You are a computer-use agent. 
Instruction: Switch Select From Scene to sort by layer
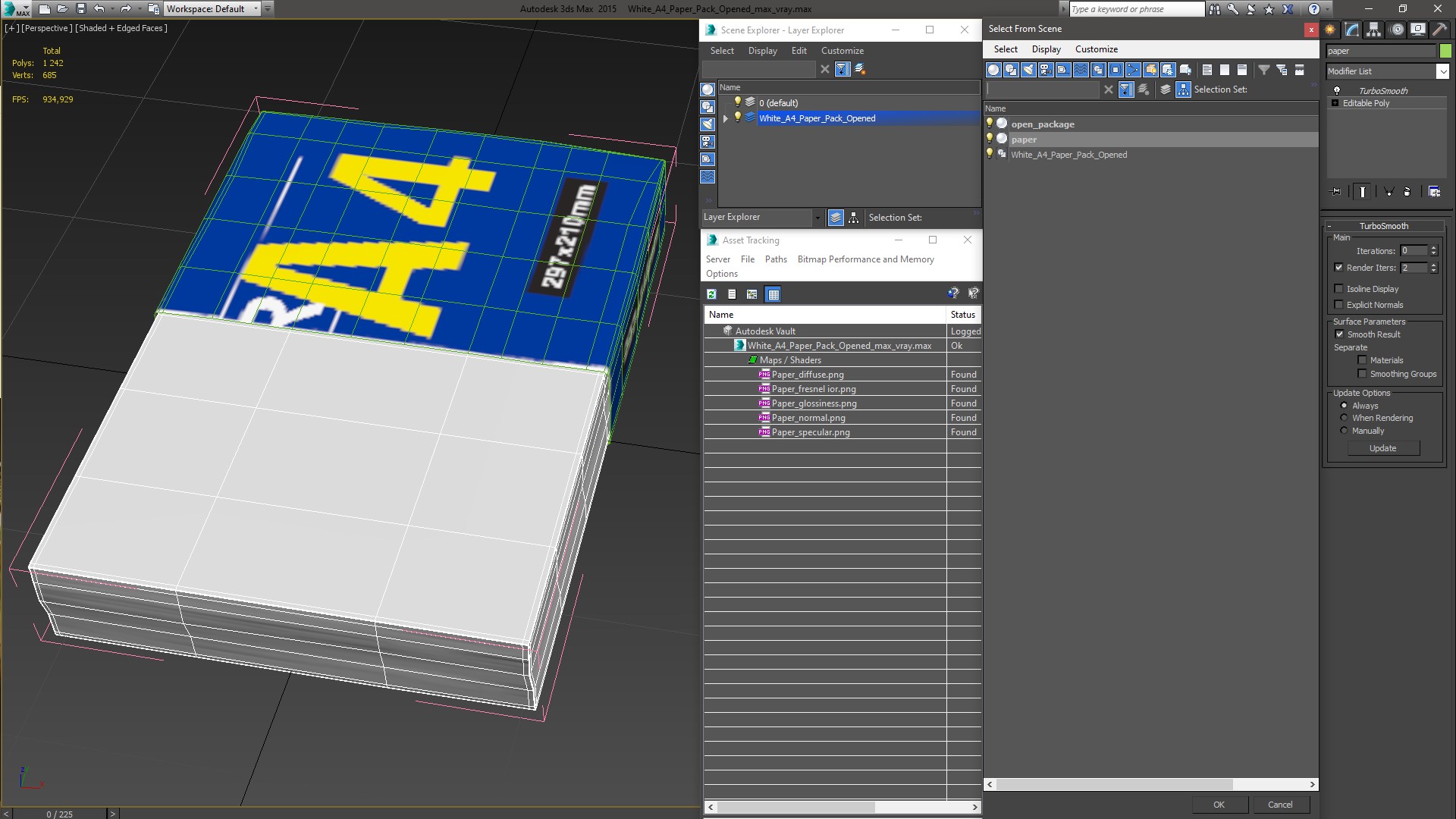tap(1166, 89)
